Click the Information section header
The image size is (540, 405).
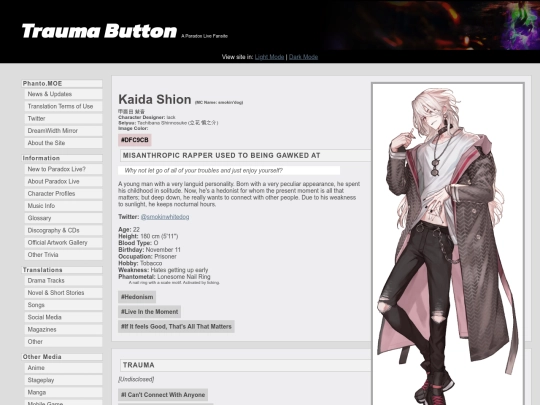(62, 158)
